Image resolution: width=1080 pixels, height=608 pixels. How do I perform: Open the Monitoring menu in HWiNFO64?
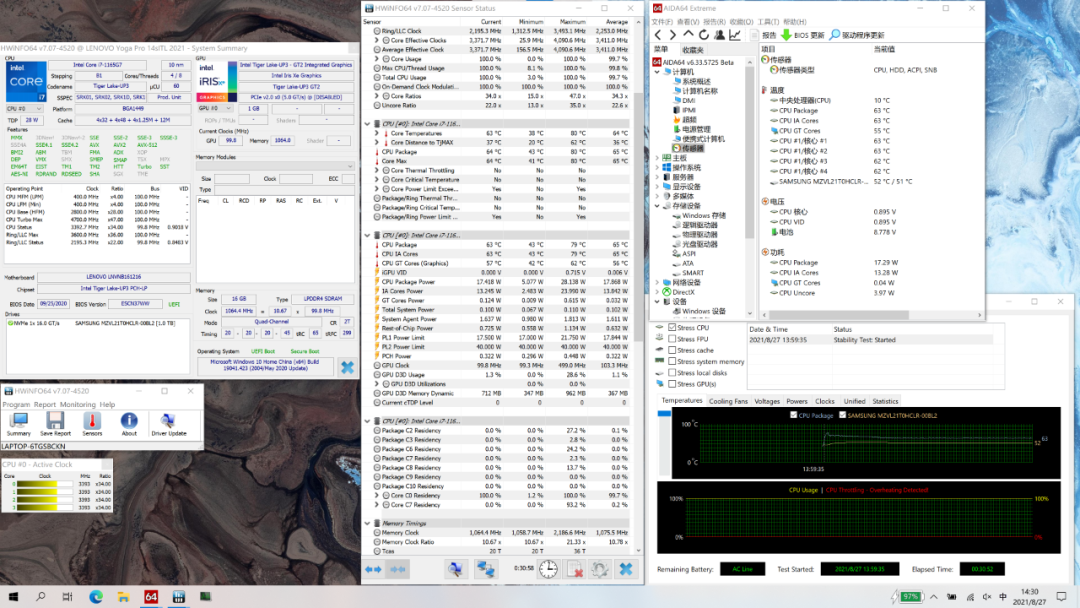[79, 405]
